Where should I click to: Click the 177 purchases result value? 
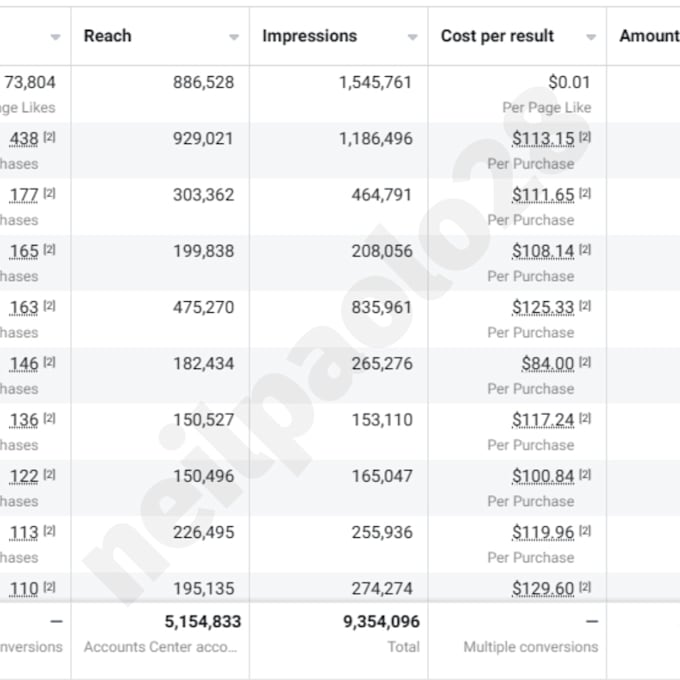pyautogui.click(x=24, y=195)
